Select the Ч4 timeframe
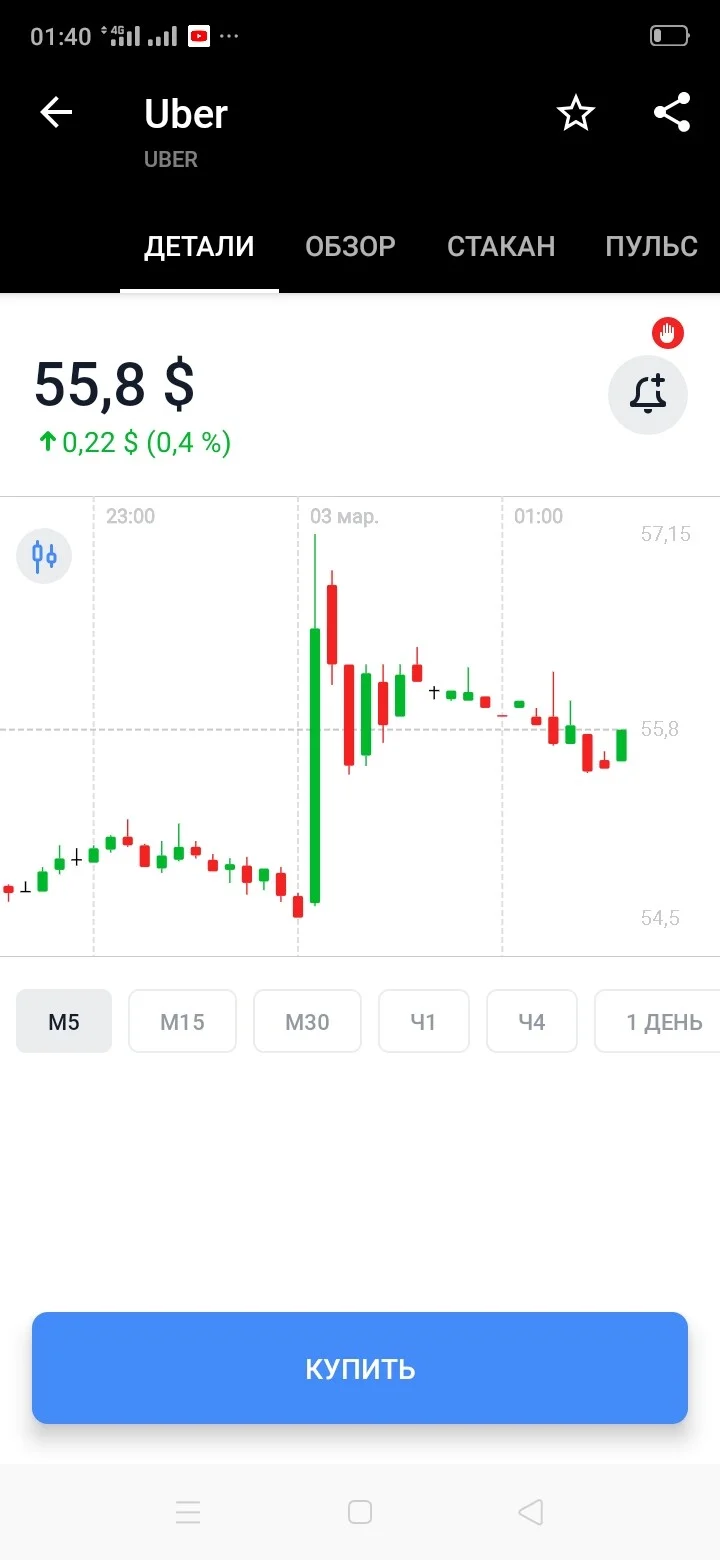 (x=532, y=1021)
